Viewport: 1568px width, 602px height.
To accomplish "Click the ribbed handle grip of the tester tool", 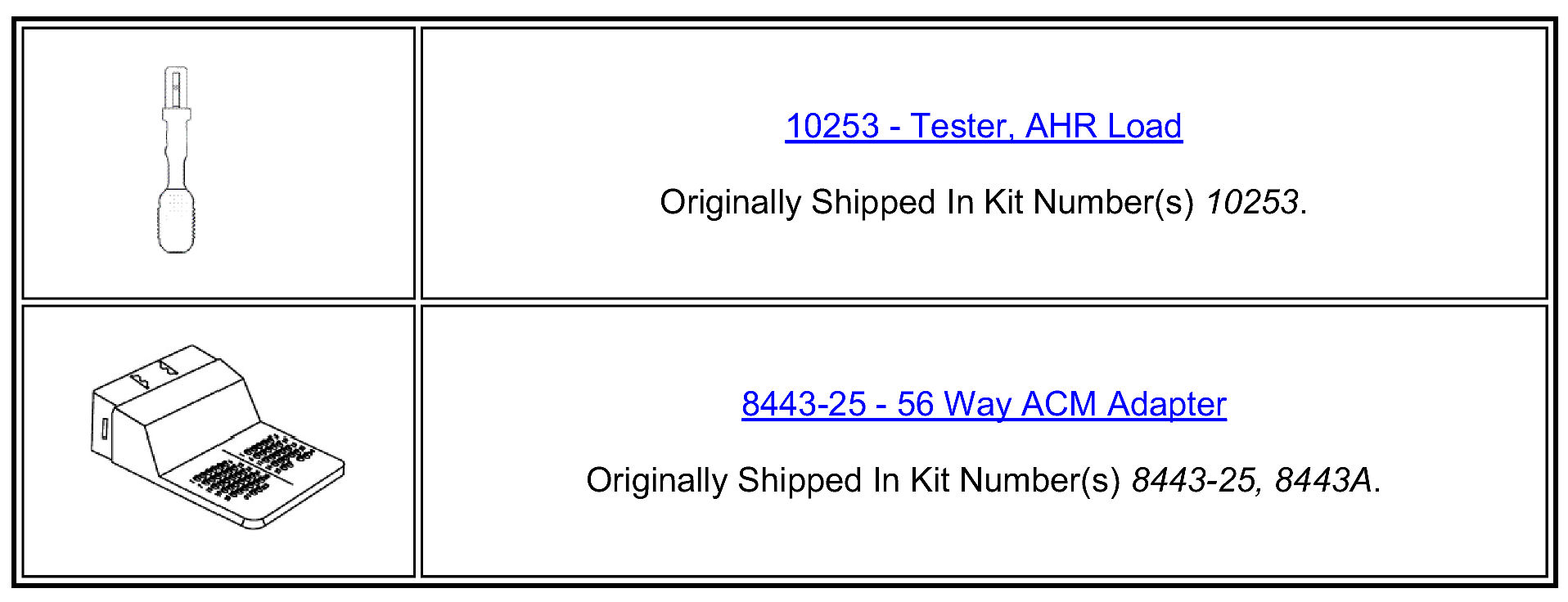I will [x=176, y=221].
